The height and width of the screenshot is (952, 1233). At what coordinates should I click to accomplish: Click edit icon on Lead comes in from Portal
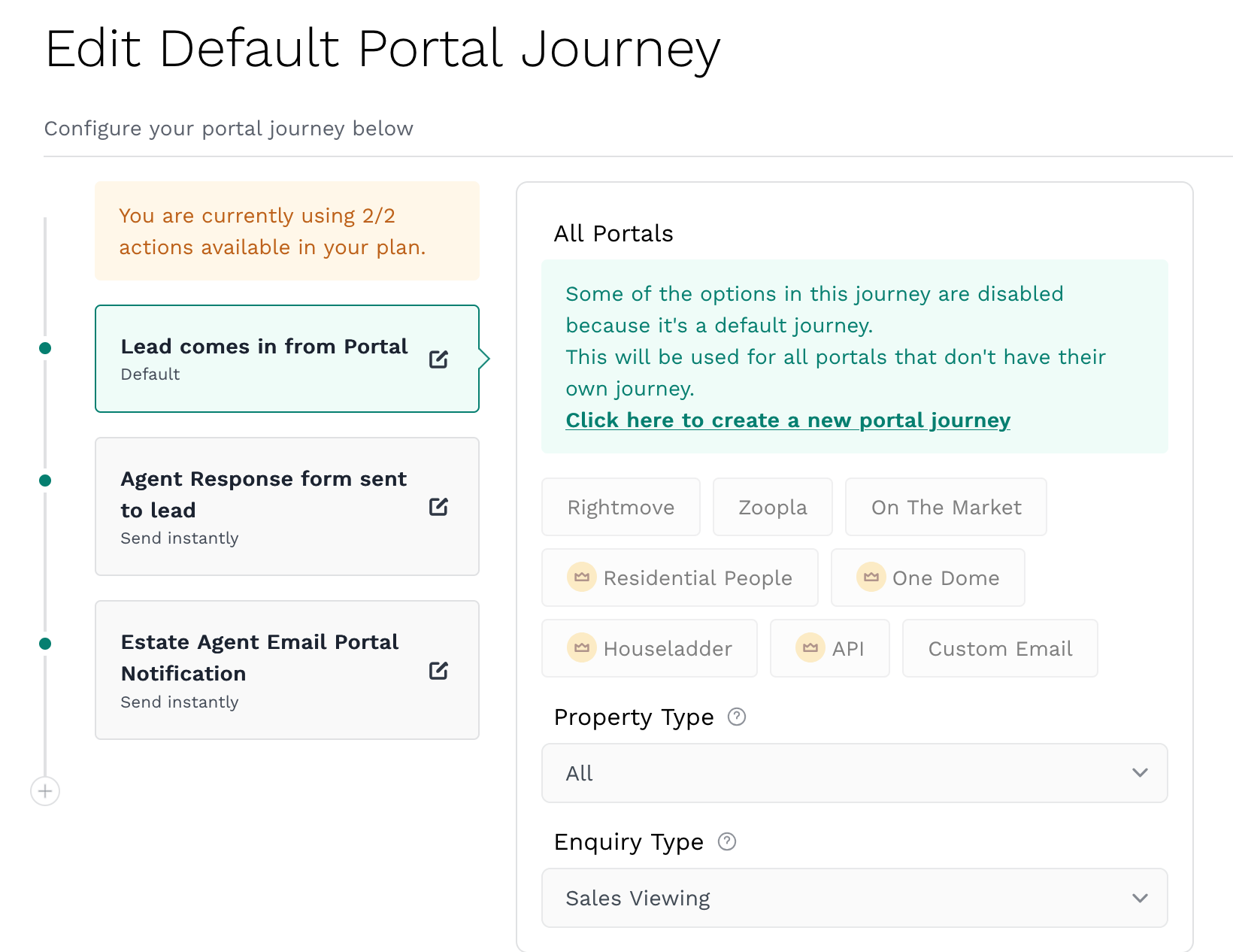tap(438, 359)
